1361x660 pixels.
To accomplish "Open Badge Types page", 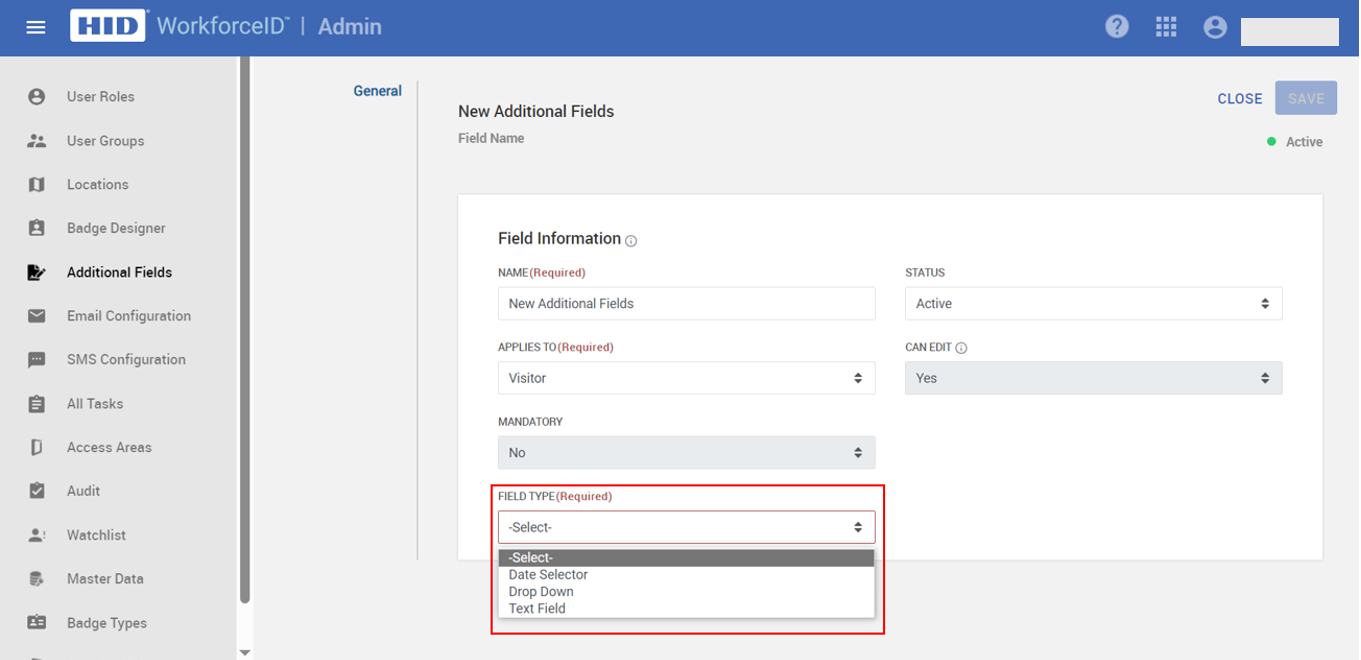I will pos(107,623).
